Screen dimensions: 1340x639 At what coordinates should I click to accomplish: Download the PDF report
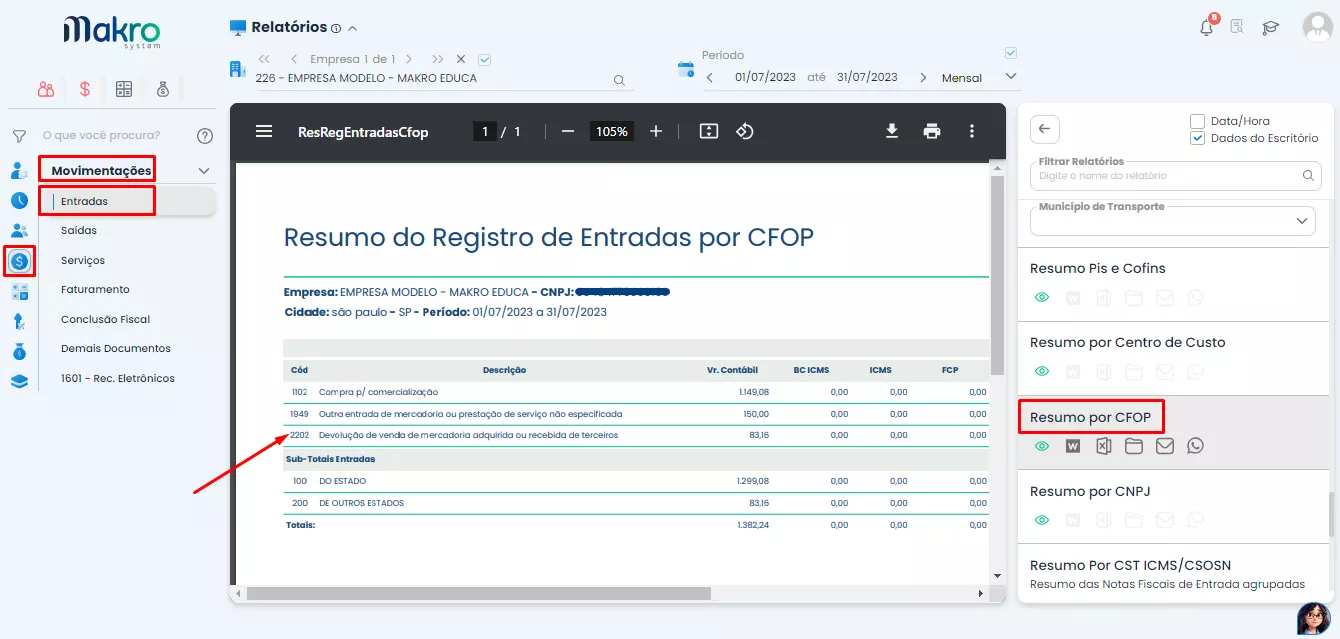click(892, 131)
